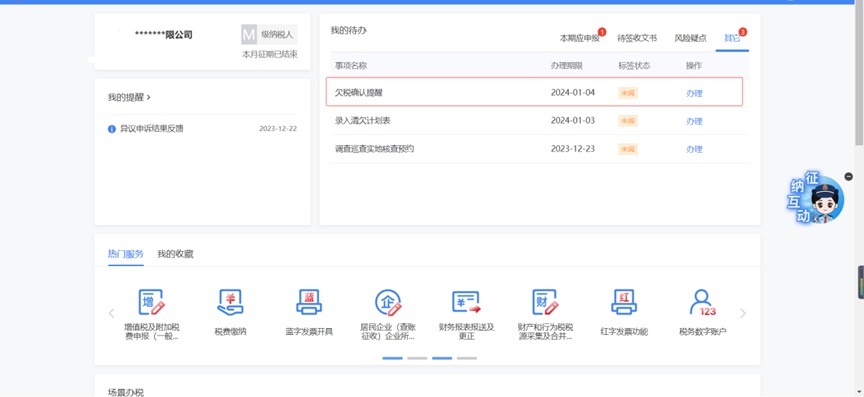Click the 场景办税 section heading

click(x=126, y=393)
